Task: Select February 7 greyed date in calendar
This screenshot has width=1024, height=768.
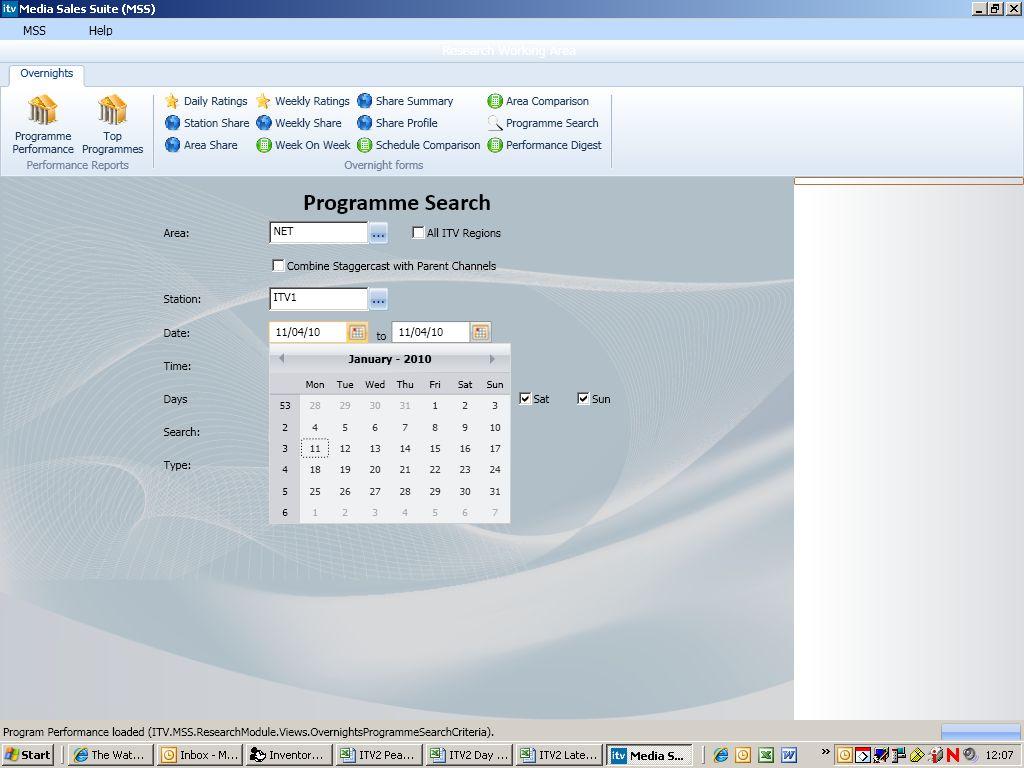Action: click(x=495, y=513)
